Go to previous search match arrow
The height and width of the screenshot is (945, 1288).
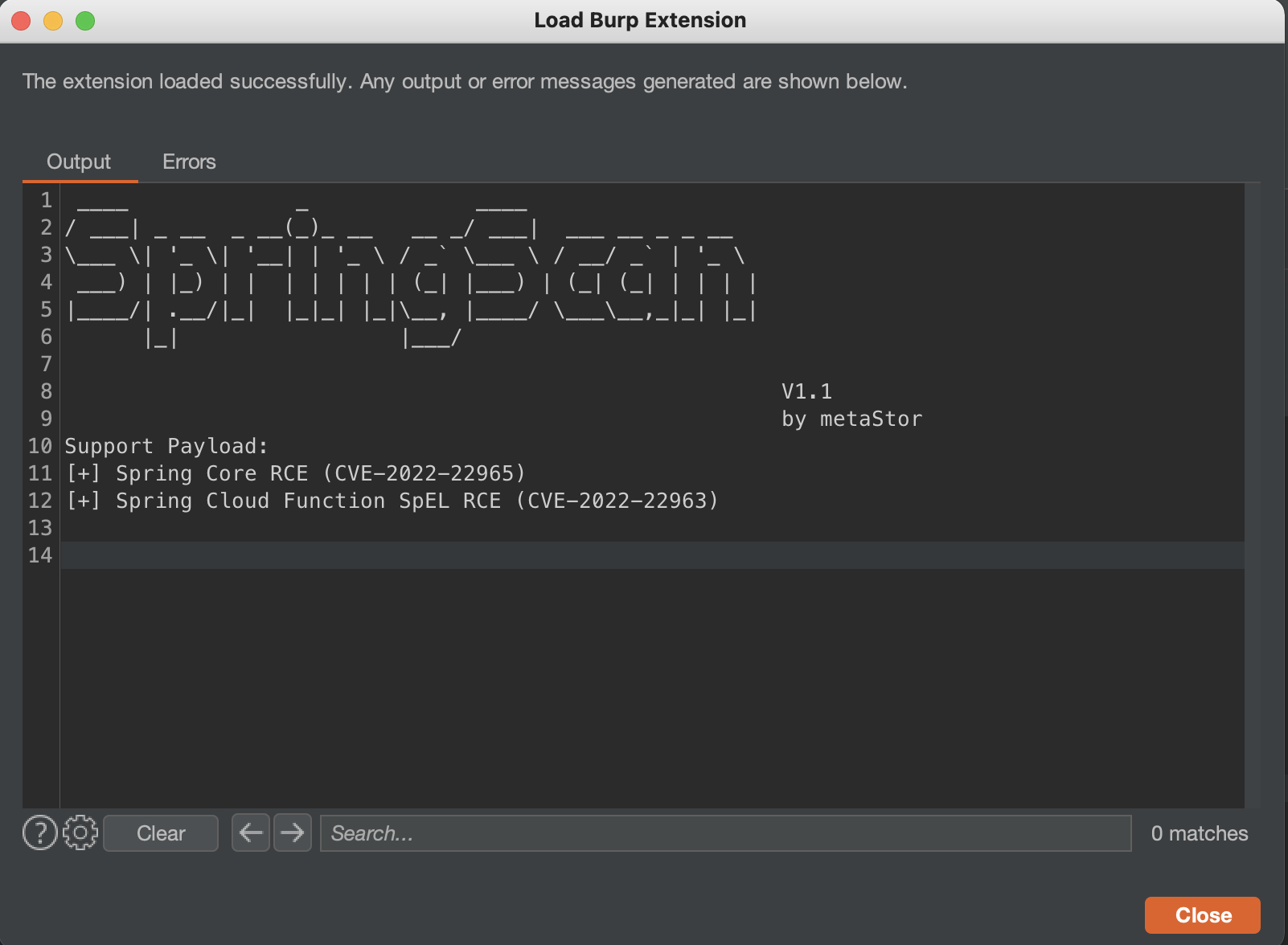pos(251,832)
